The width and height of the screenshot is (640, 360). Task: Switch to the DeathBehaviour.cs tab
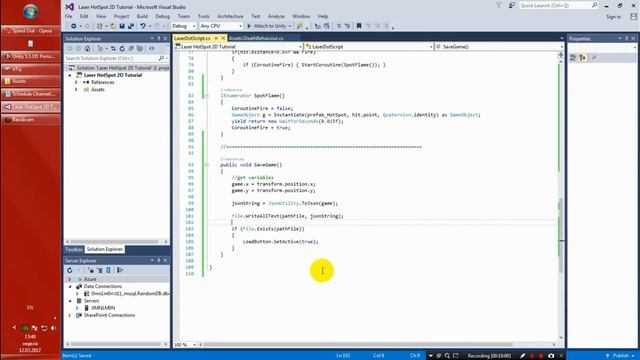256,38
